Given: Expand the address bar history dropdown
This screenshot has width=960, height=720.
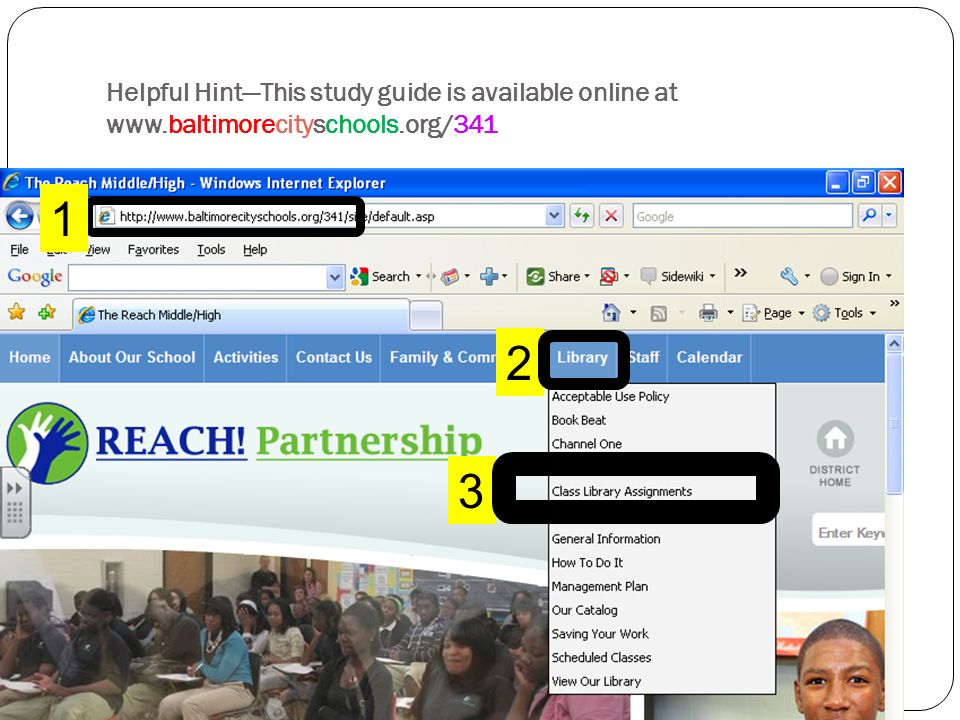Looking at the screenshot, I should [554, 216].
